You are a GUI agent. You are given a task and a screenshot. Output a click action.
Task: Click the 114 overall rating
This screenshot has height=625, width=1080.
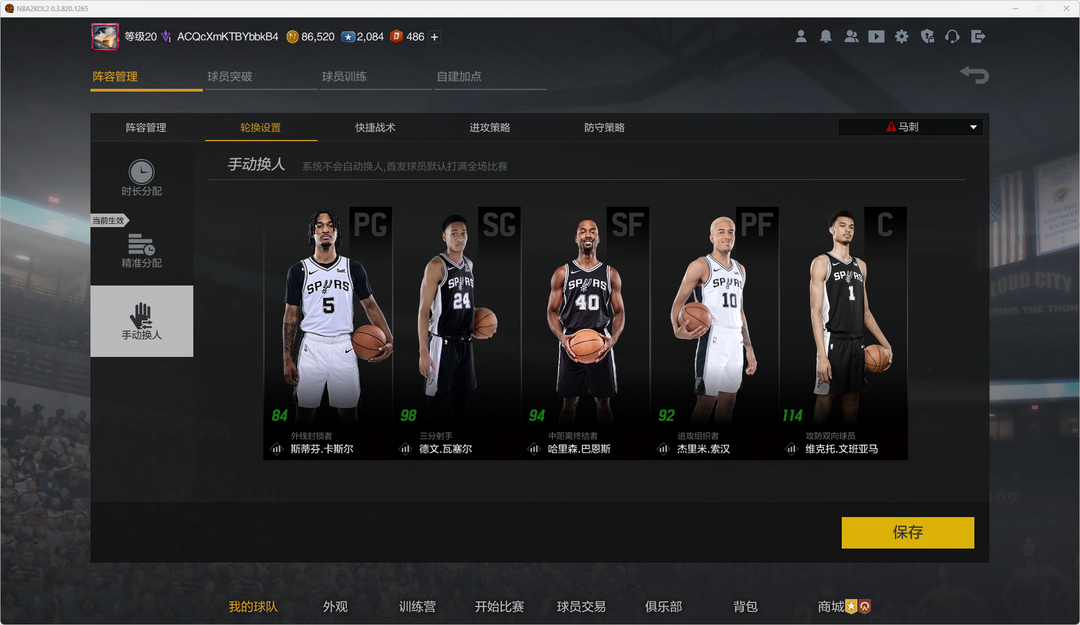(x=792, y=416)
